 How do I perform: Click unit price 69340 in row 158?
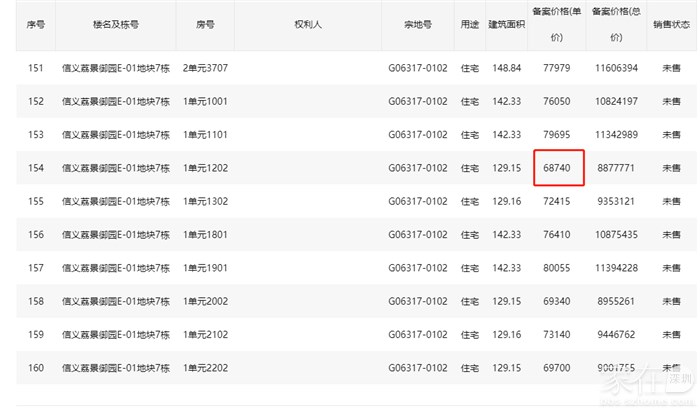pos(557,300)
